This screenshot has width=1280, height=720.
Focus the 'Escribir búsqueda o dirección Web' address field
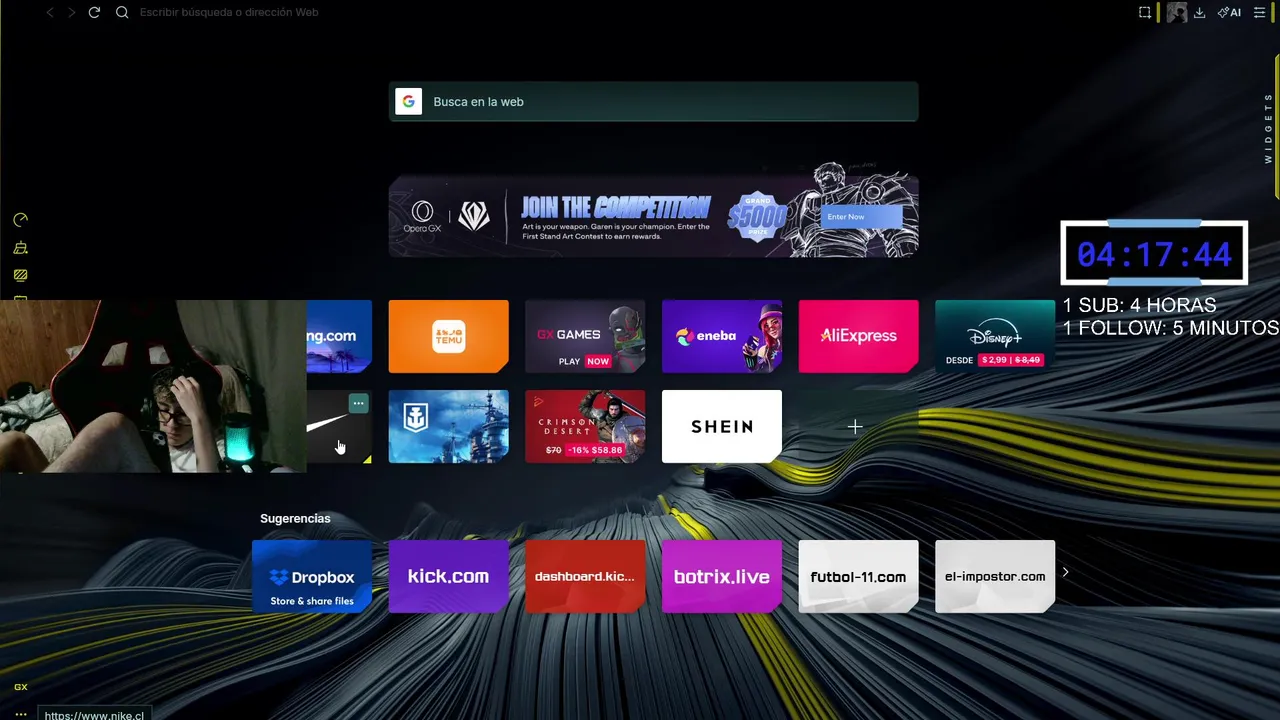(229, 13)
